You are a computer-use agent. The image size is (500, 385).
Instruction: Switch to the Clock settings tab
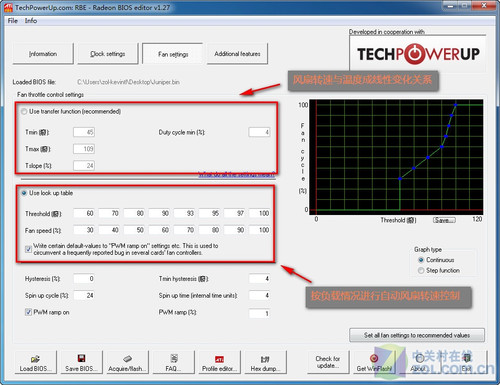[x=108, y=53]
